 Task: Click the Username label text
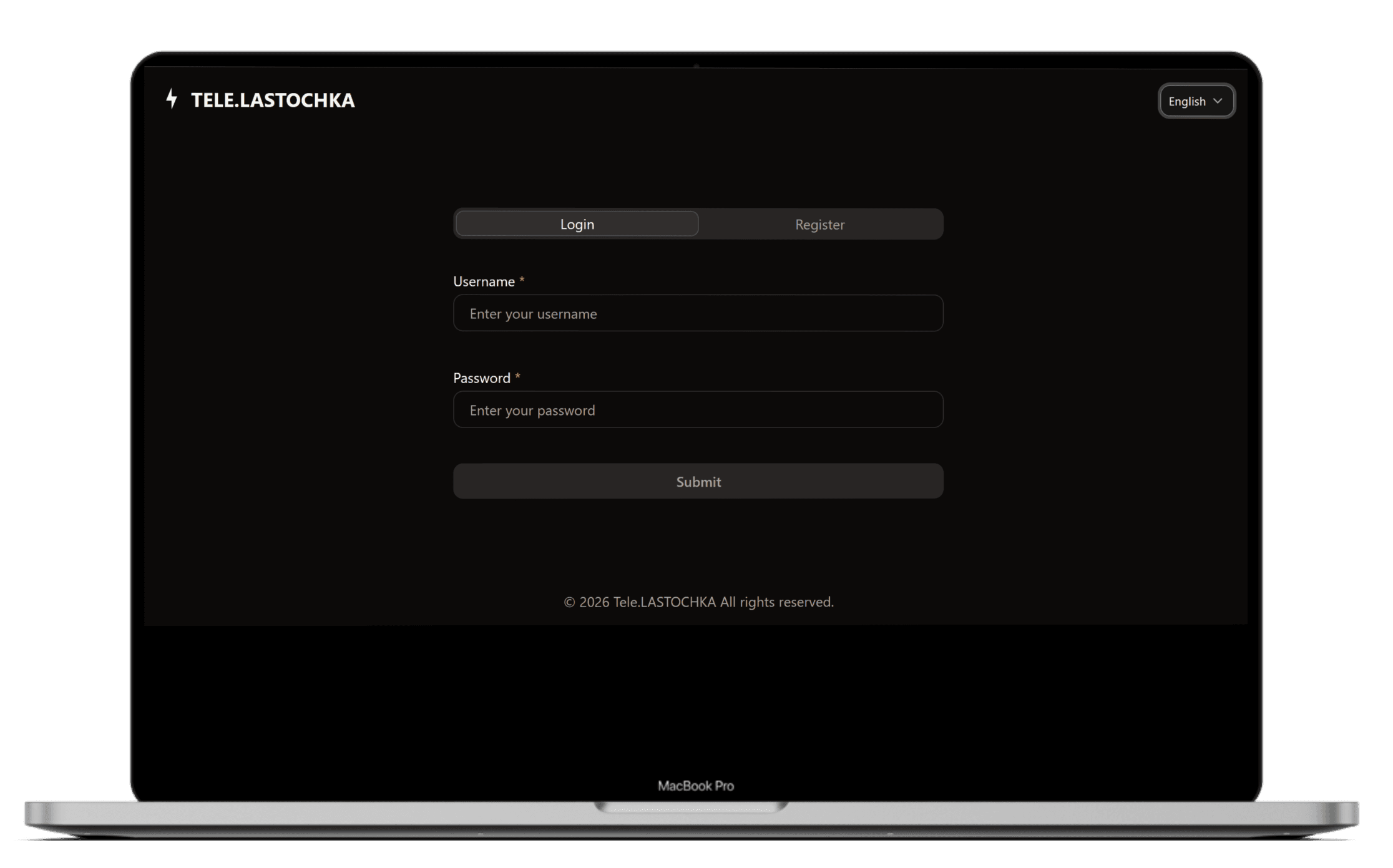[x=484, y=282]
